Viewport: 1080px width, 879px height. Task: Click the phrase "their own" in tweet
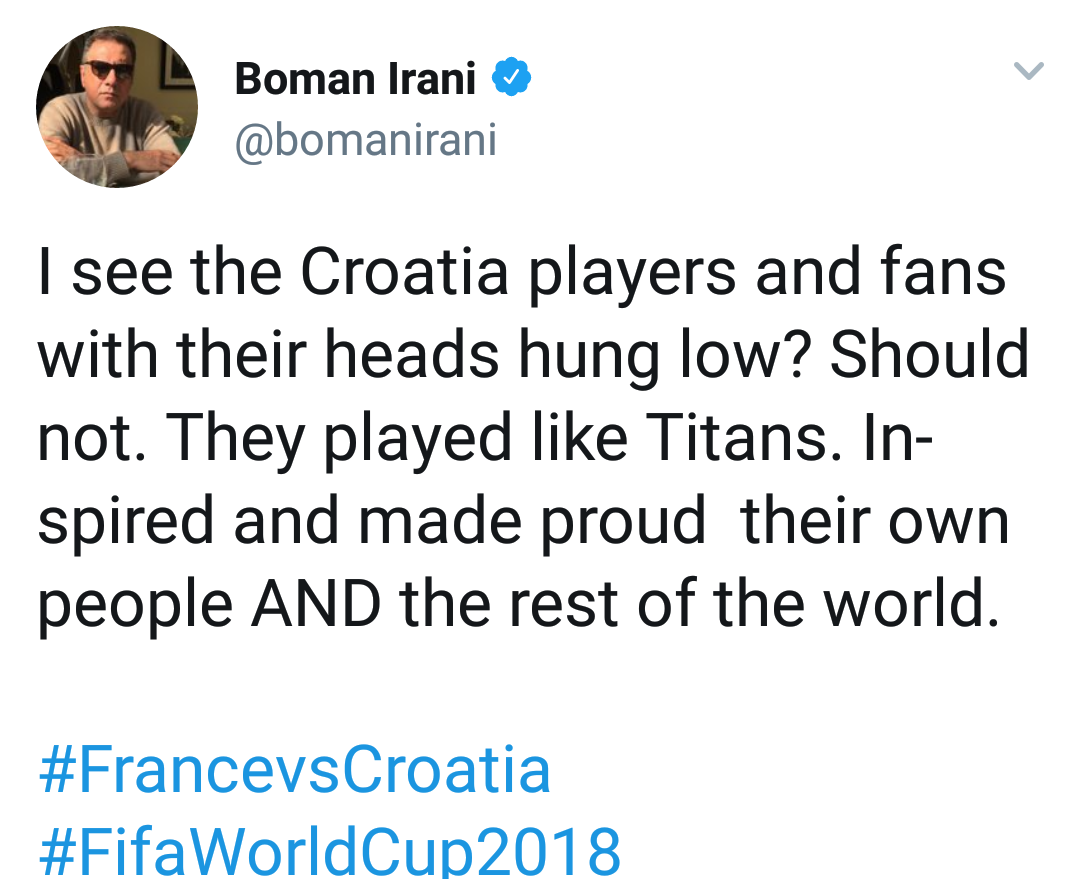[874, 520]
